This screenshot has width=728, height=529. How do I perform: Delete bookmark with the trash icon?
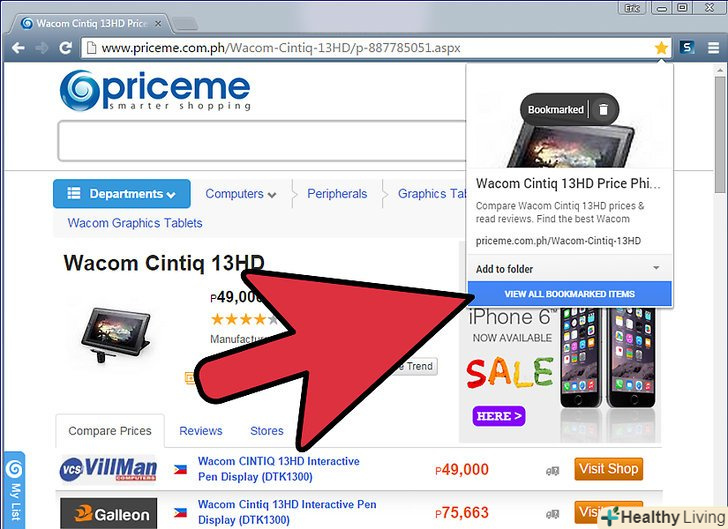point(603,110)
